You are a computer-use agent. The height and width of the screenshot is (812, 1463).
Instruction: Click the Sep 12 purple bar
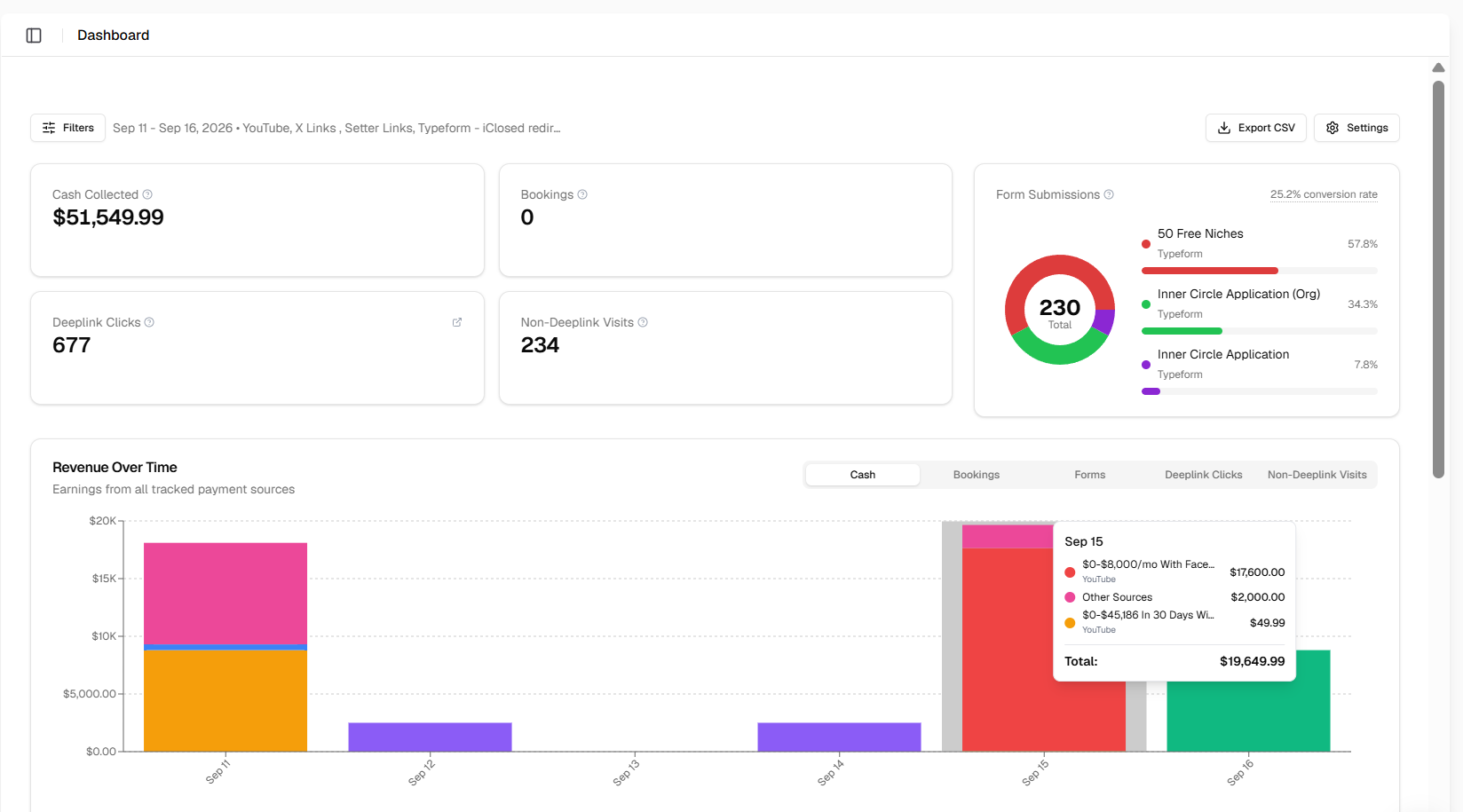click(430, 737)
